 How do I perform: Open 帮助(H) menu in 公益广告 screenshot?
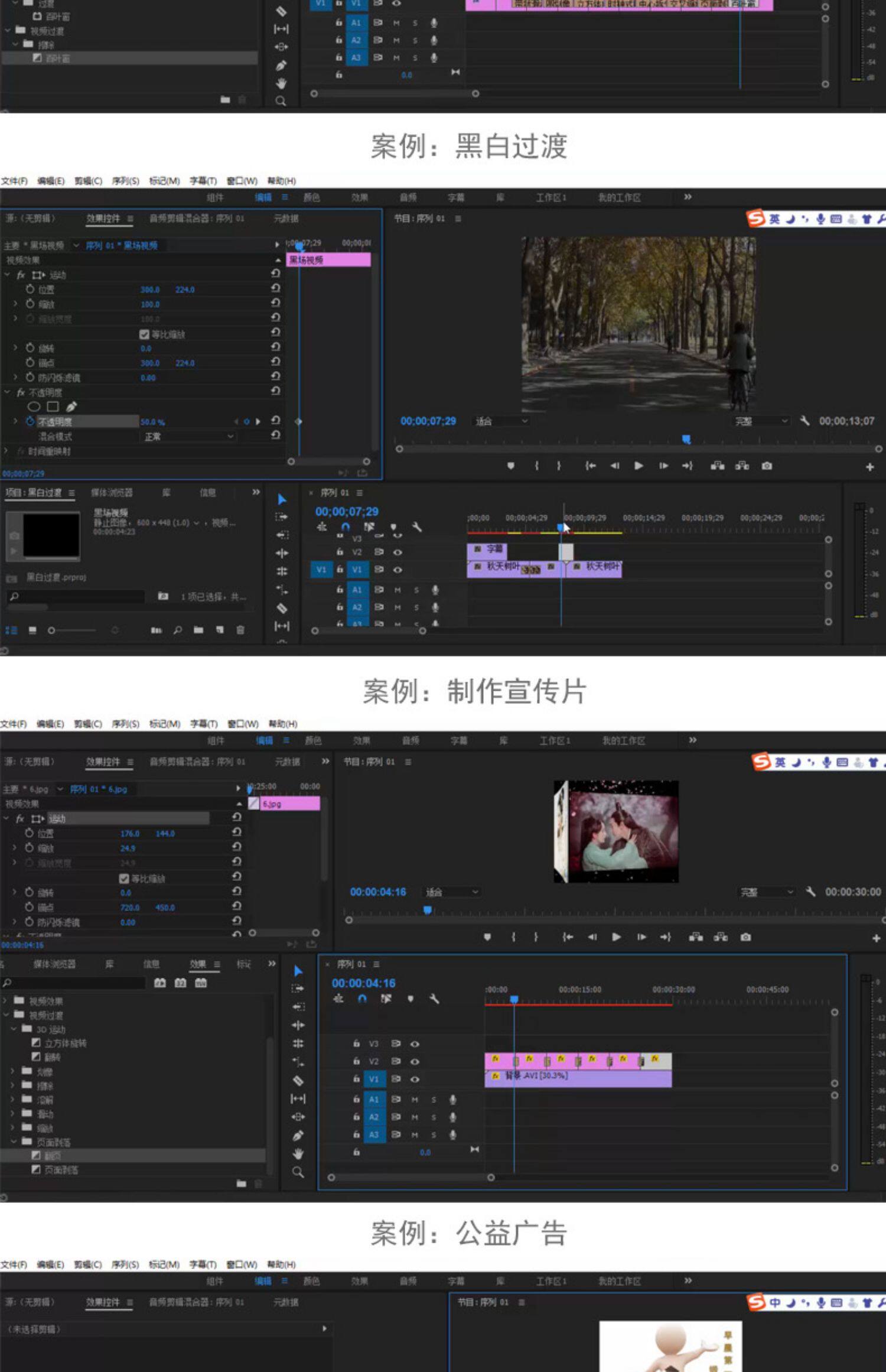coord(281,1264)
